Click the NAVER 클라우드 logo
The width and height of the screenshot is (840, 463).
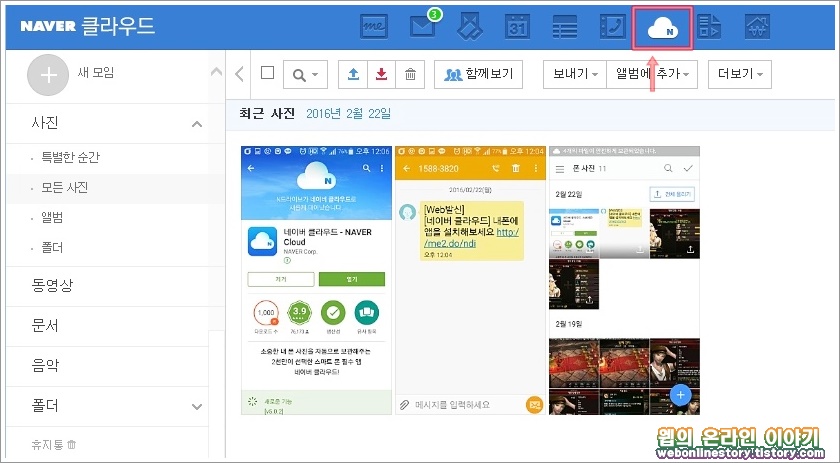88,26
